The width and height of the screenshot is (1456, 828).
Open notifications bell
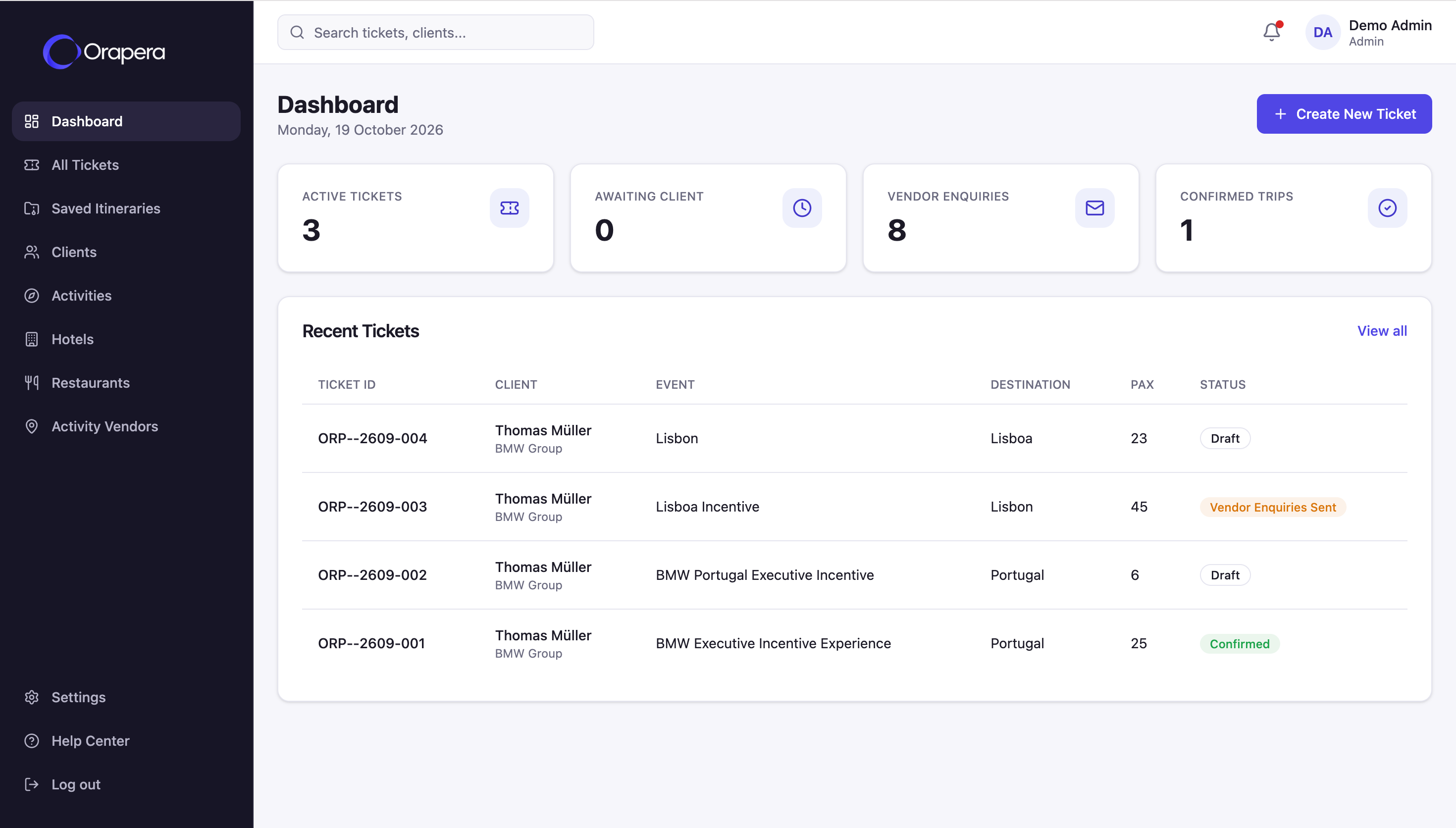(x=1272, y=32)
